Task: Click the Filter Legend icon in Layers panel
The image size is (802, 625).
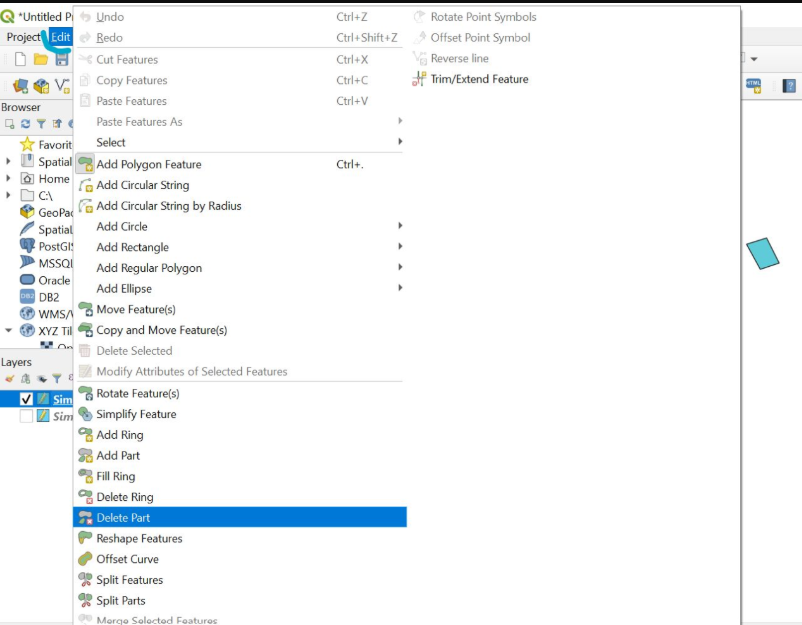Action: click(57, 376)
